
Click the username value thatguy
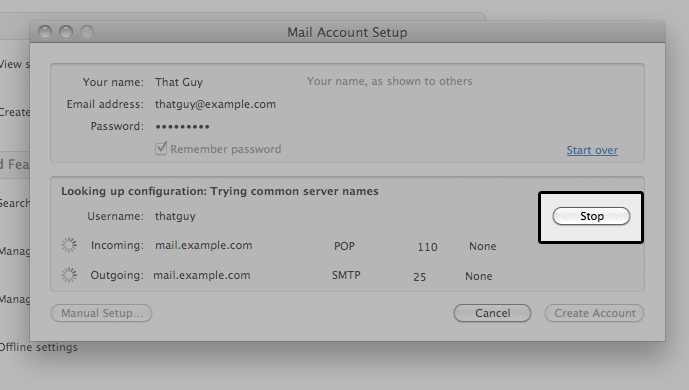pos(175,217)
